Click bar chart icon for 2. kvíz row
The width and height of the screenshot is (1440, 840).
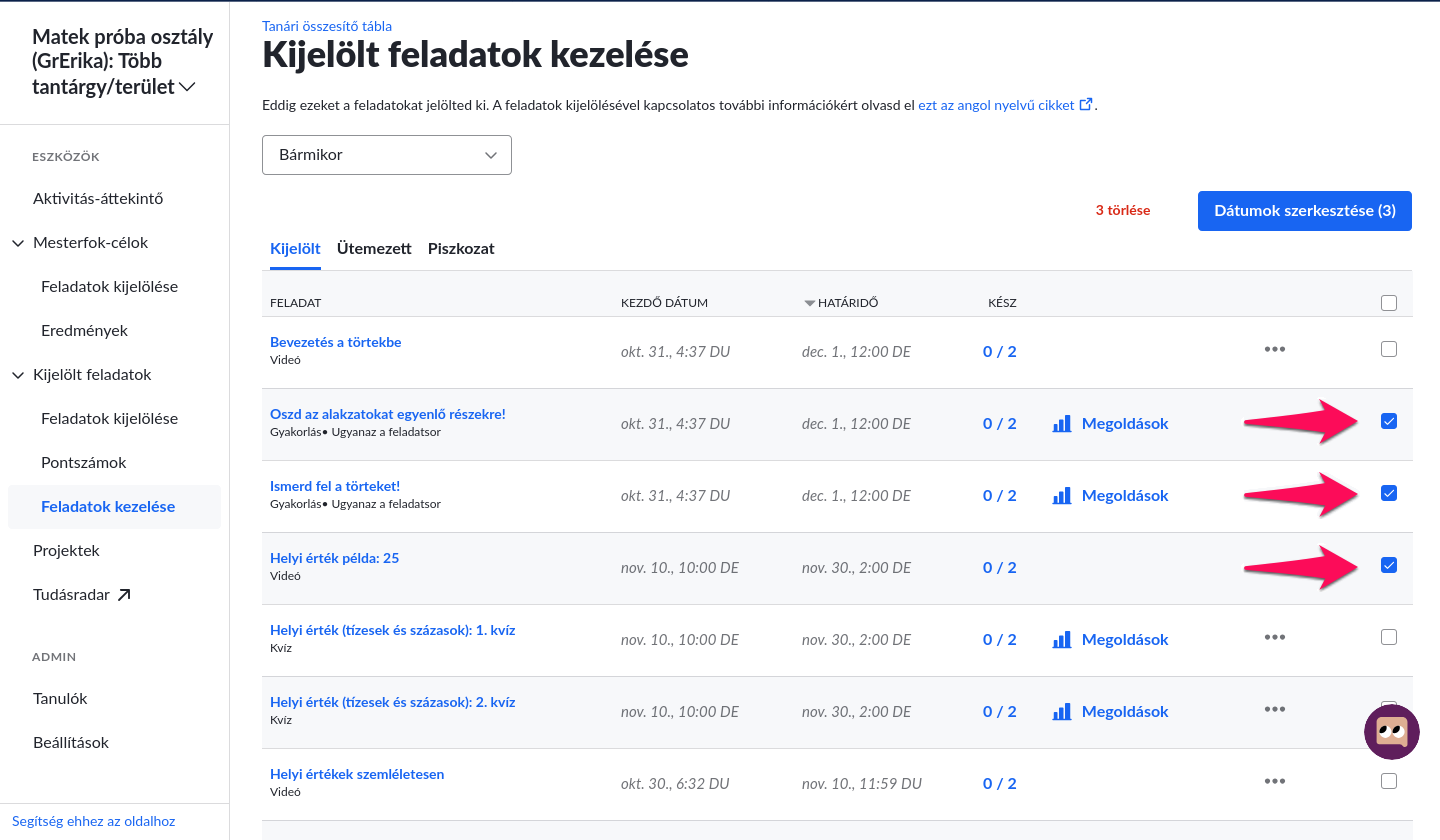(x=1062, y=712)
